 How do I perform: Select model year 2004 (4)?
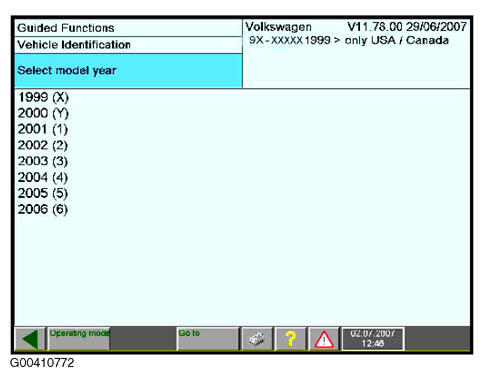tap(43, 177)
